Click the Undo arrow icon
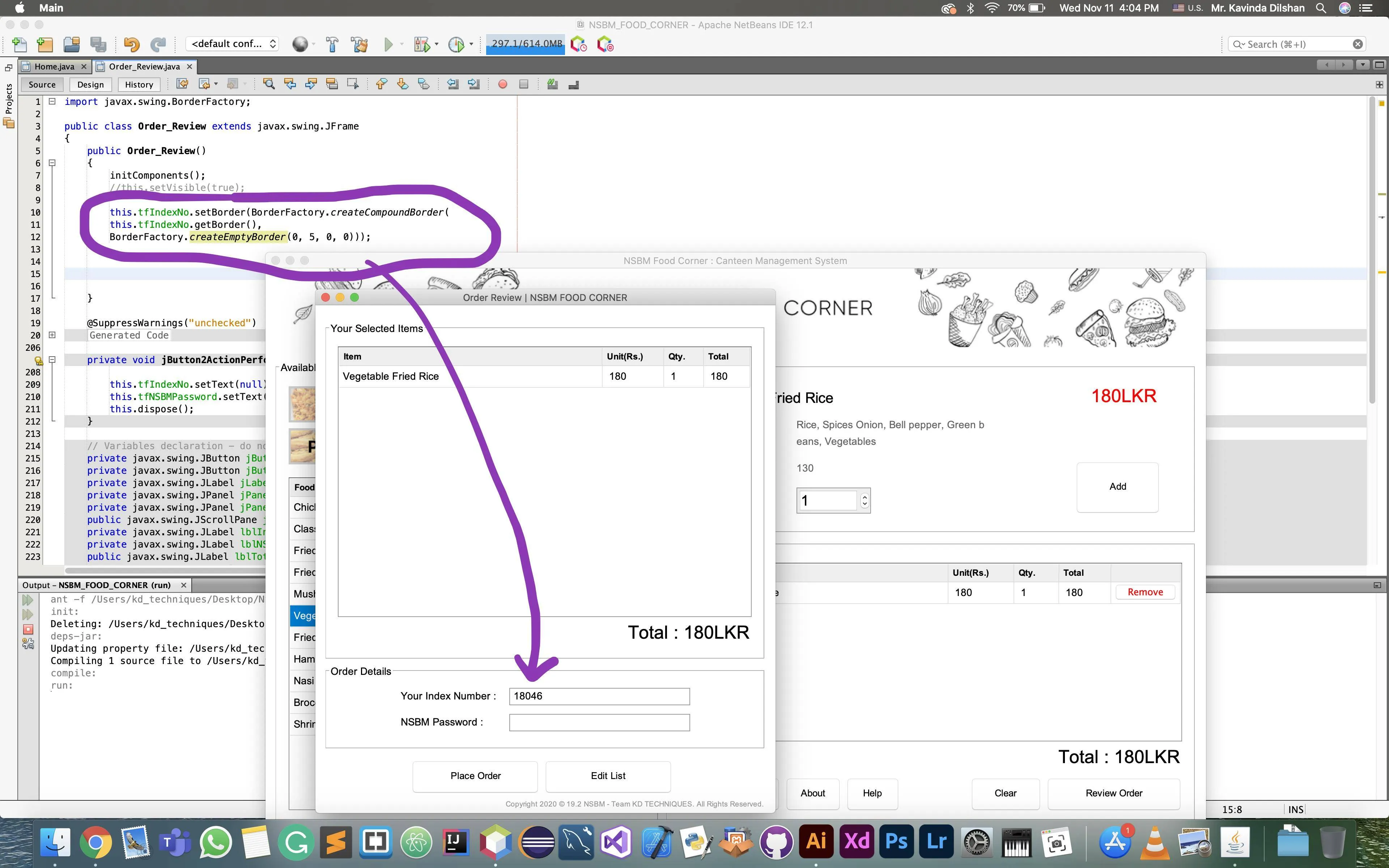 point(131,44)
